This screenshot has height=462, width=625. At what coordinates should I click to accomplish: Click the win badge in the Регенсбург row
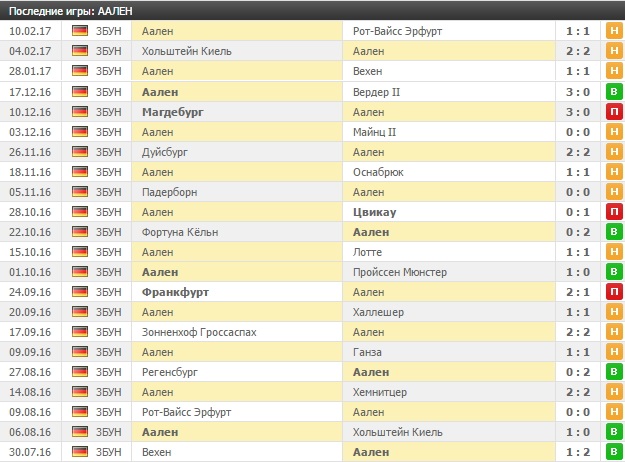tap(614, 372)
